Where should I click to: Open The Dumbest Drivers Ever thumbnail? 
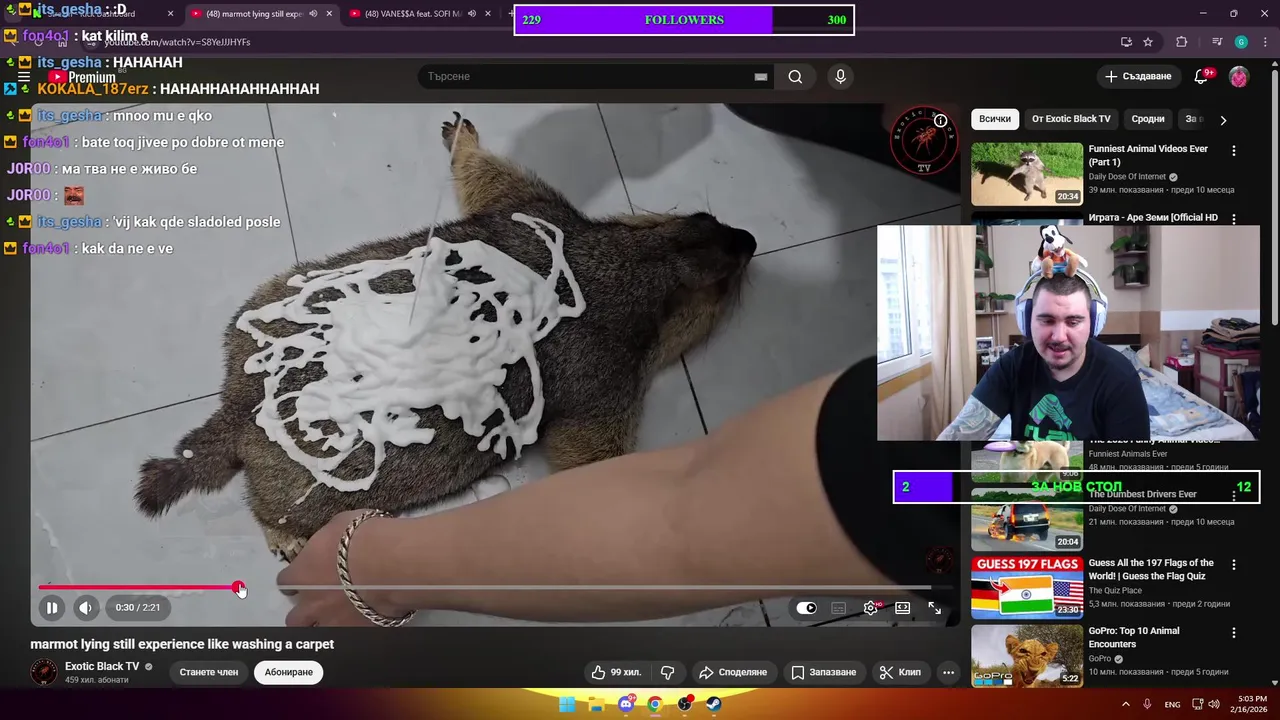click(1027, 519)
